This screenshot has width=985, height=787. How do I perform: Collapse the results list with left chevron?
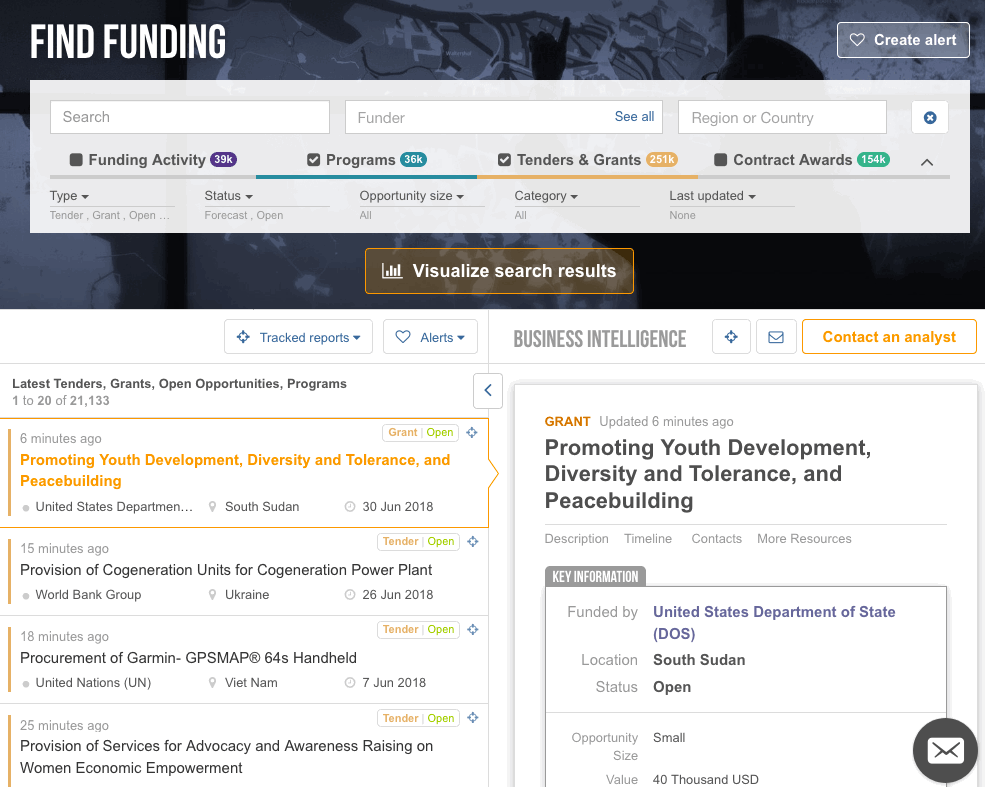487,390
